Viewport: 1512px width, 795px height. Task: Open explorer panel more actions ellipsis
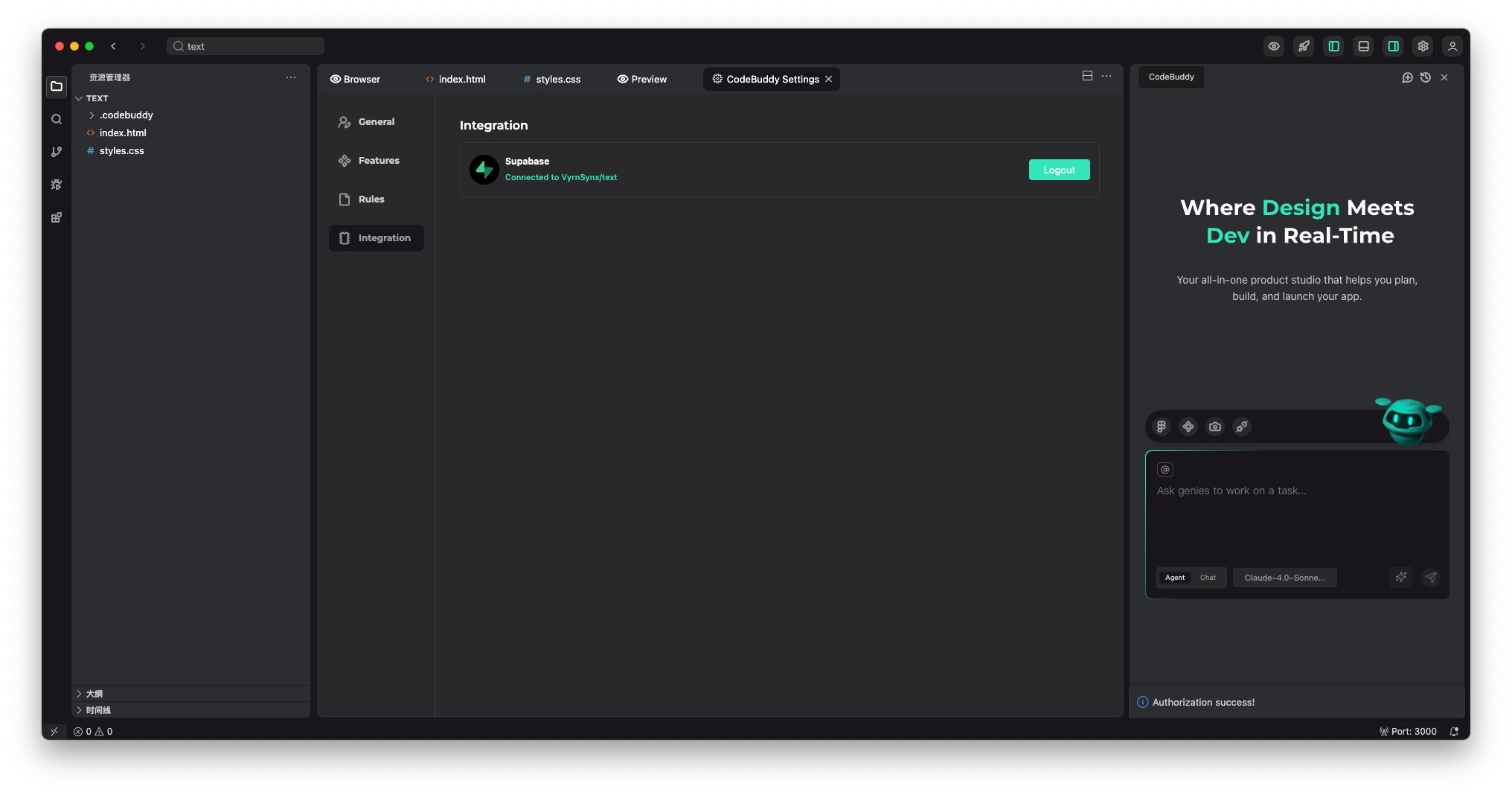(x=291, y=77)
